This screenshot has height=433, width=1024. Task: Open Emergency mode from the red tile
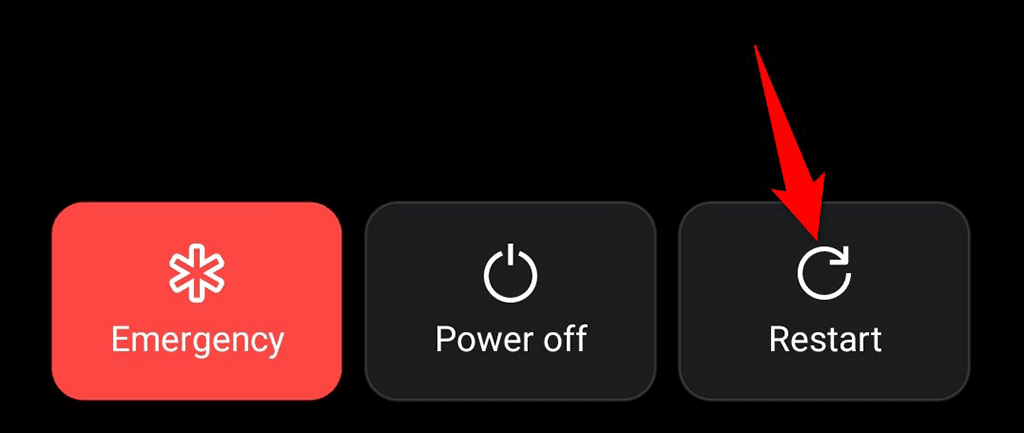pyautogui.click(x=197, y=301)
